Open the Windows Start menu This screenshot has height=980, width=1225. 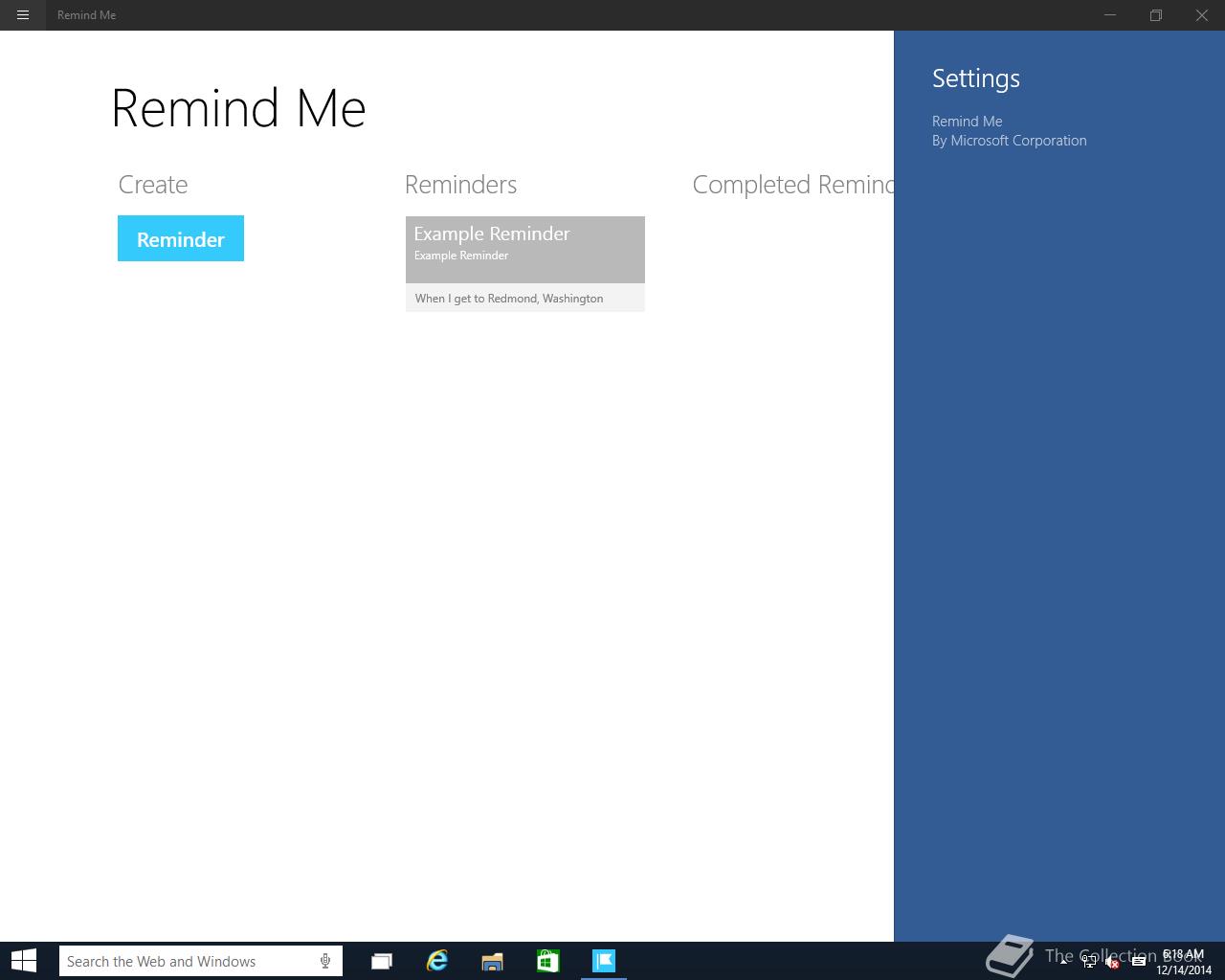[x=24, y=961]
